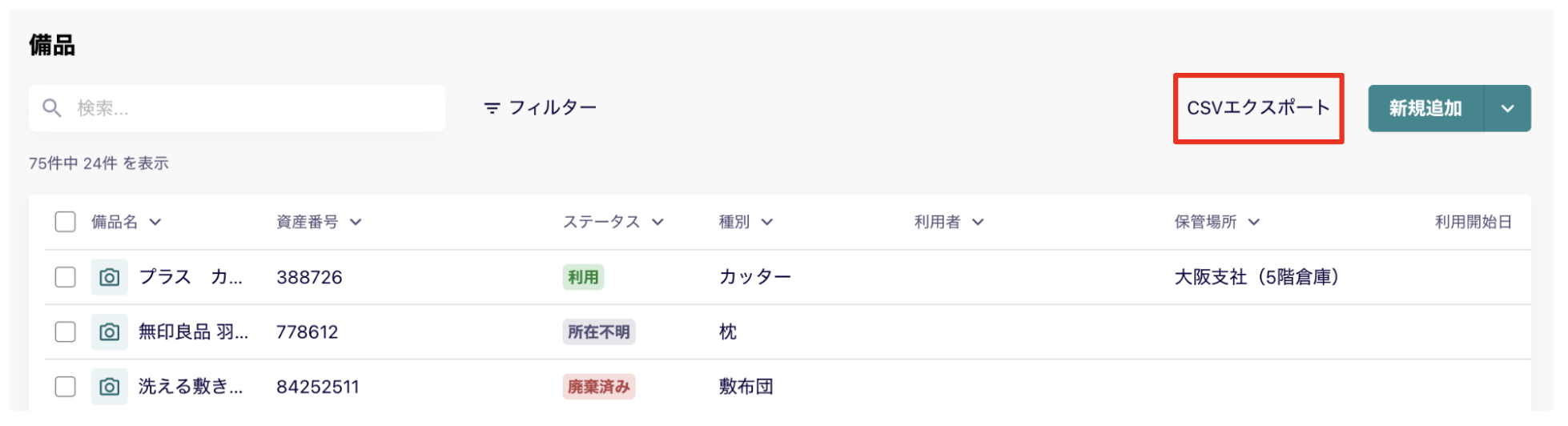Image resolution: width=1568 pixels, height=426 pixels.
Task: Click camera icon for プラス カ... row
Action: (x=110, y=277)
